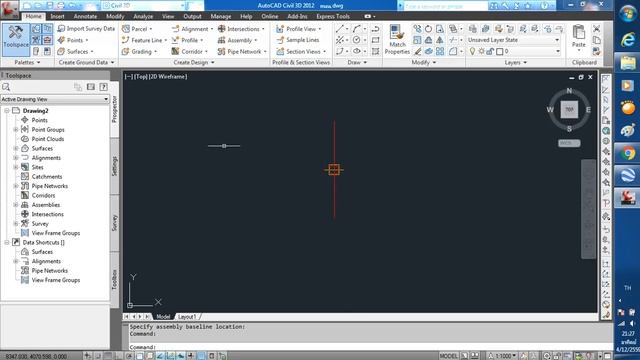Click the TOP face of the ViewCube
The image size is (640, 360).
[569, 109]
